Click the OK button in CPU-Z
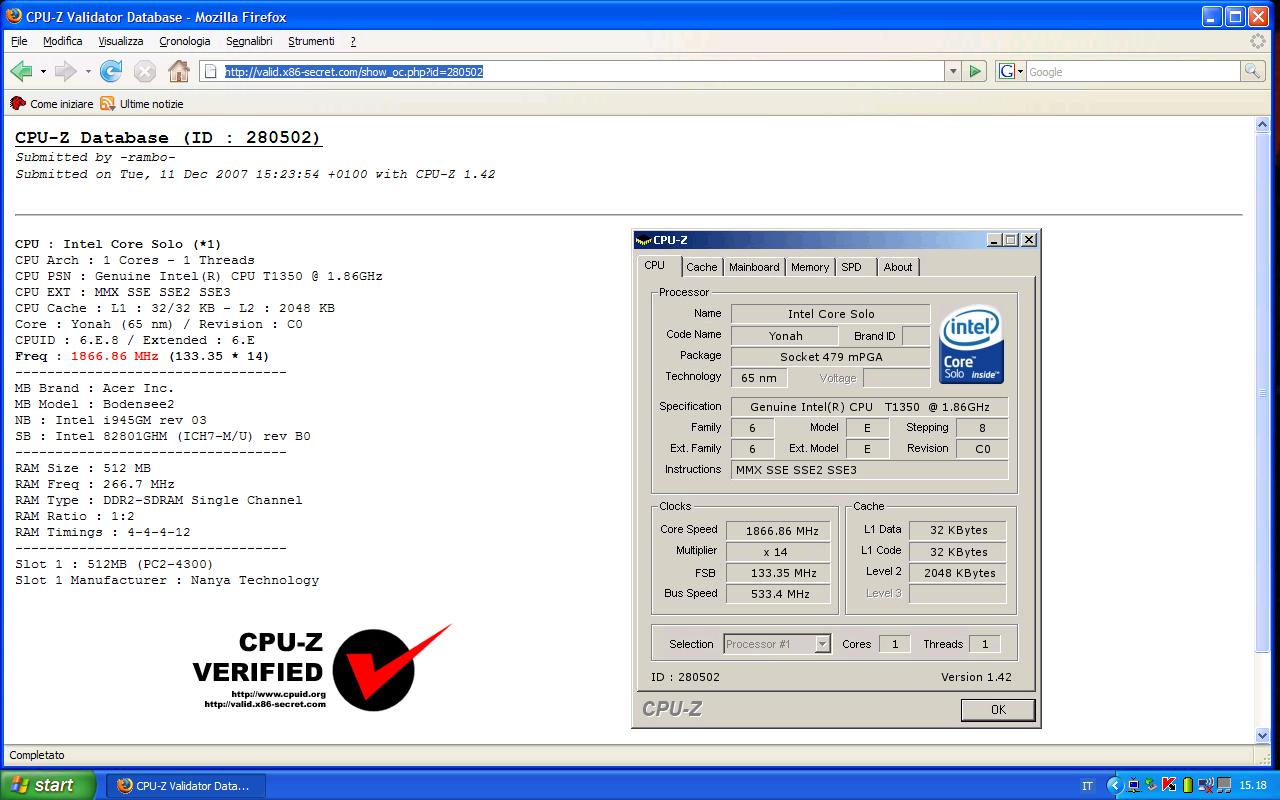This screenshot has height=800, width=1280. pyautogui.click(x=998, y=709)
